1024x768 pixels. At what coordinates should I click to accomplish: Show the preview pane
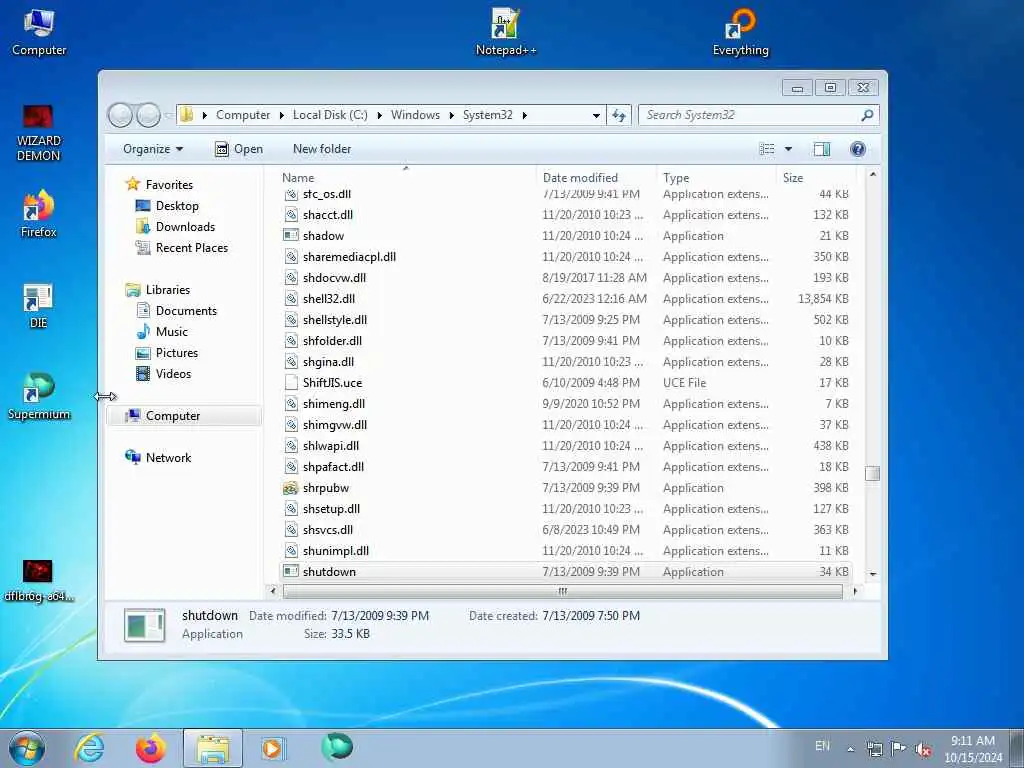[822, 150]
